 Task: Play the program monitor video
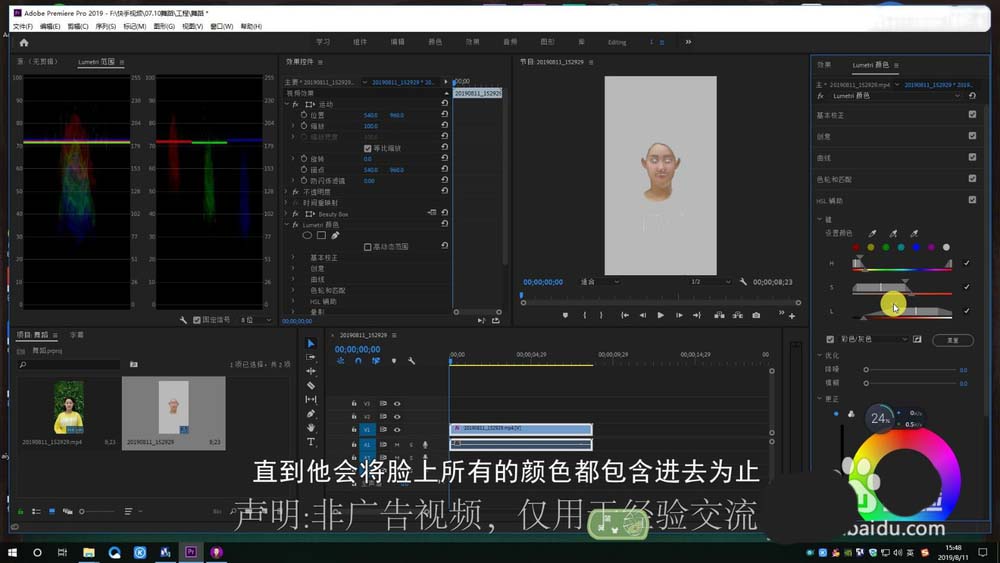tap(660, 315)
